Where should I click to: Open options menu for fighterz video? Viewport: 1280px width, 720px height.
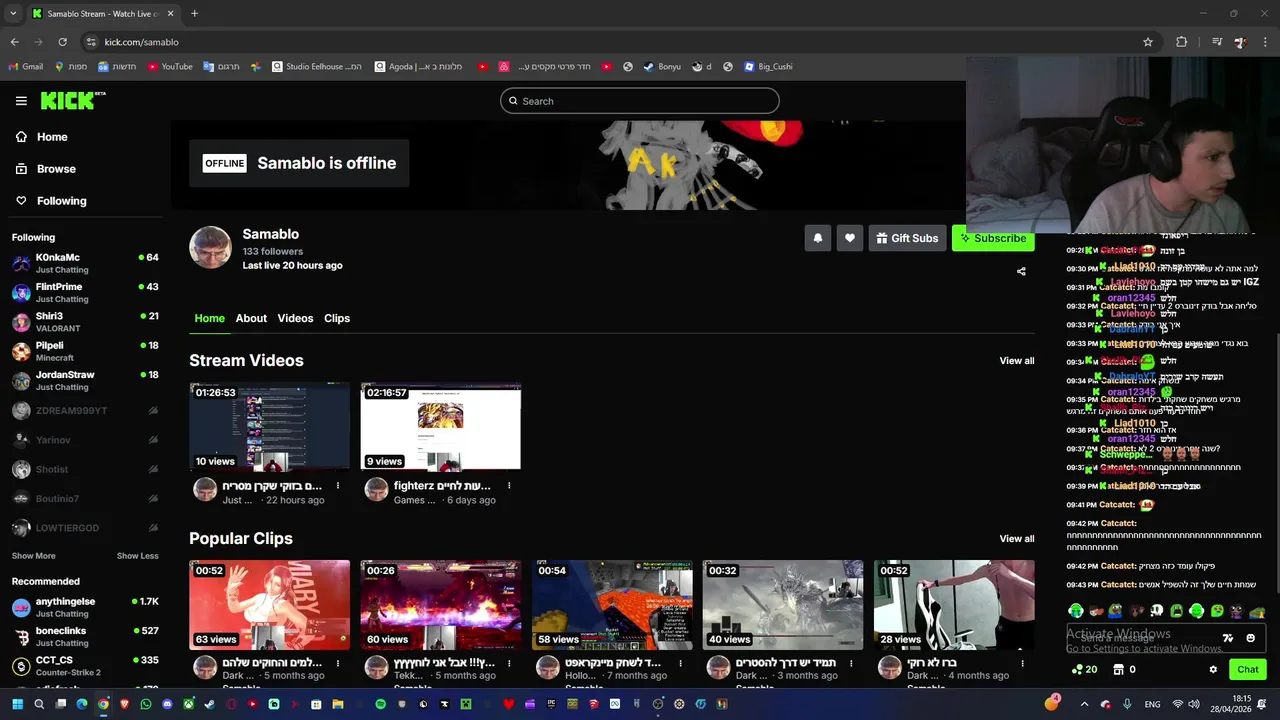(509, 486)
